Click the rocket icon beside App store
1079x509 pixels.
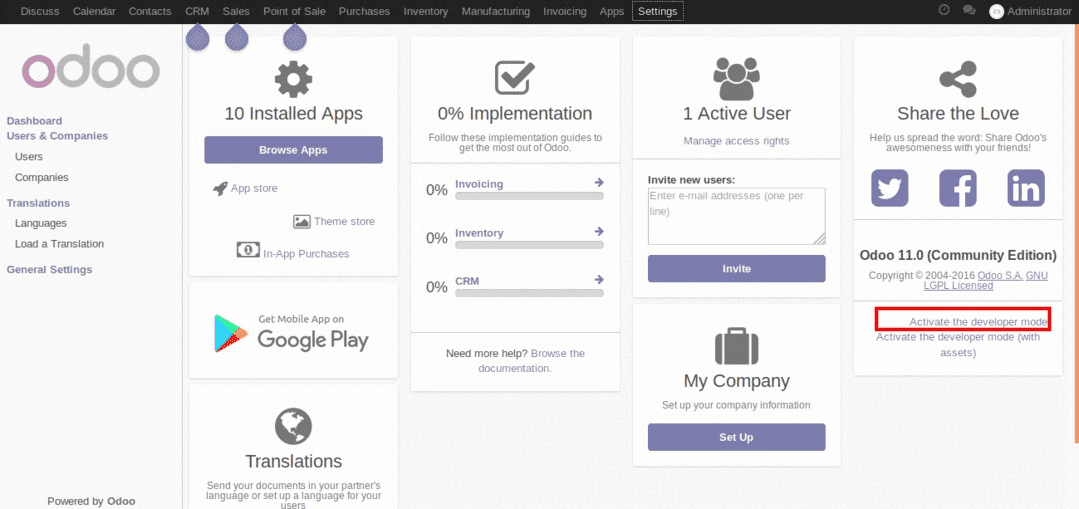point(220,188)
